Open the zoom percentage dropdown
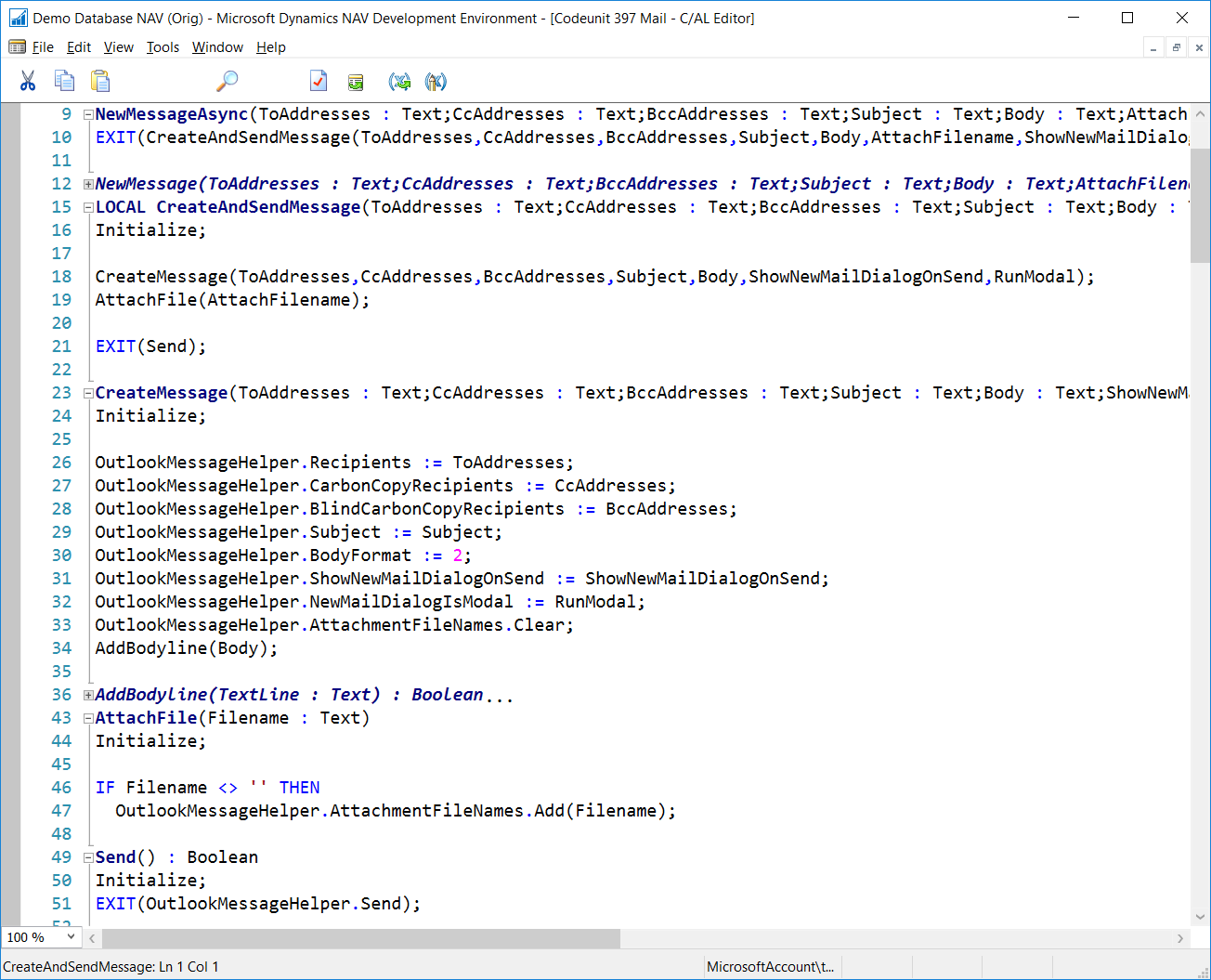 [x=71, y=937]
